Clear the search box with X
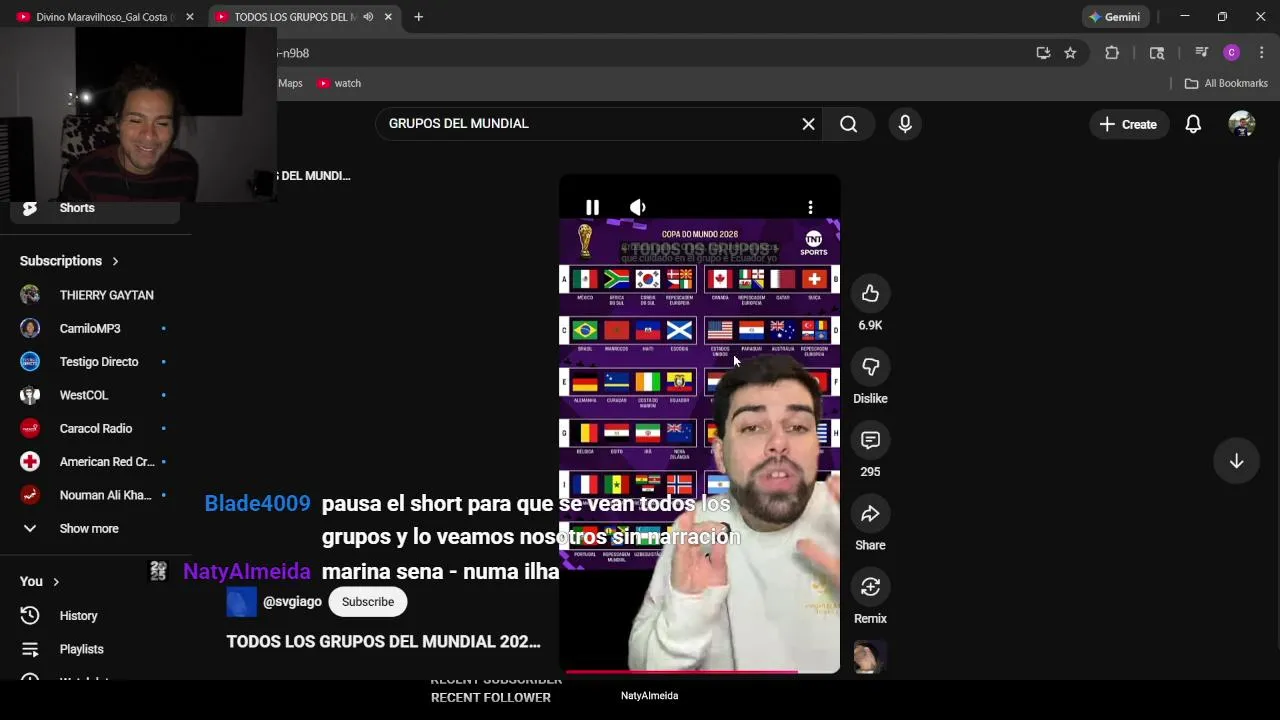This screenshot has width=1280, height=720. [x=808, y=124]
